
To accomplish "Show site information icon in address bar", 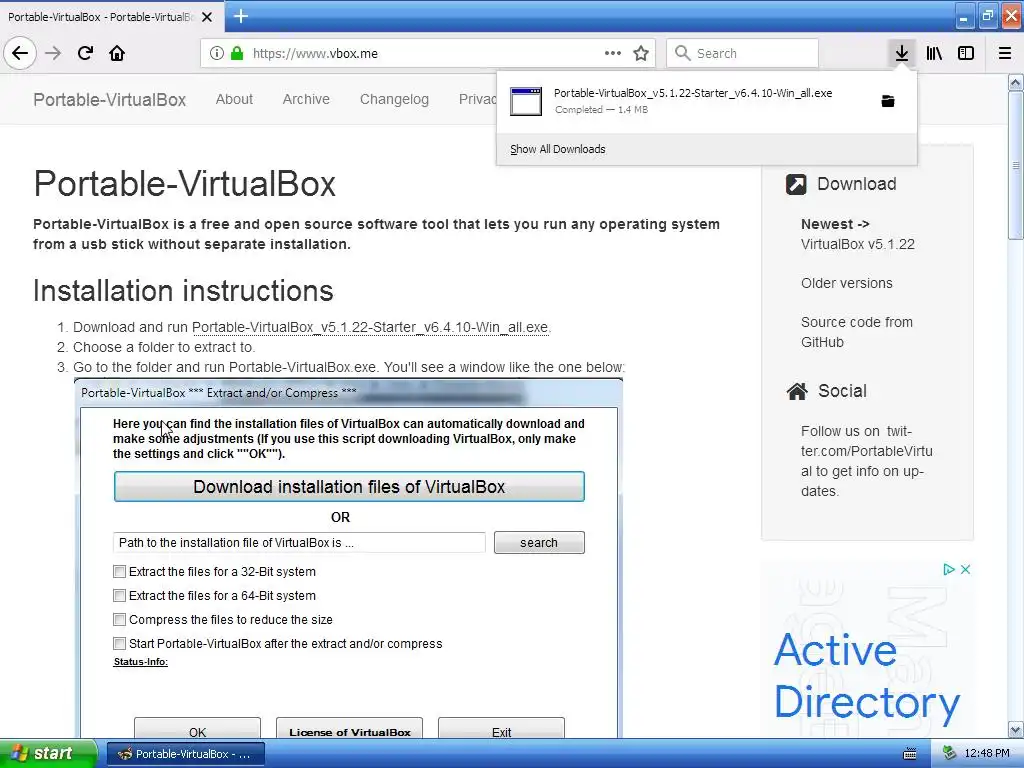I will [x=217, y=54].
